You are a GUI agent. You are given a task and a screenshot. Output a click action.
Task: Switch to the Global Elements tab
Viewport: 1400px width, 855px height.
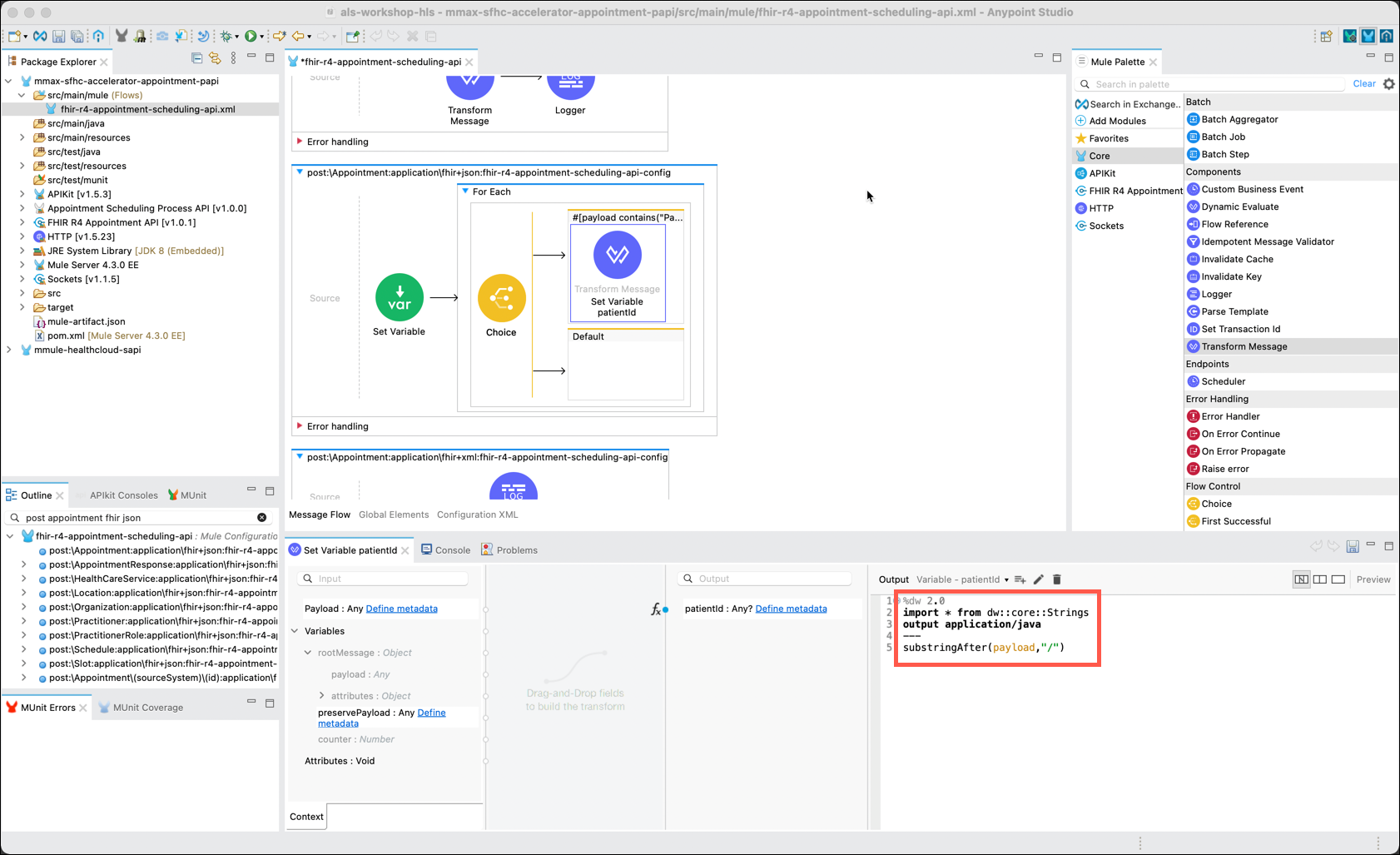394,514
